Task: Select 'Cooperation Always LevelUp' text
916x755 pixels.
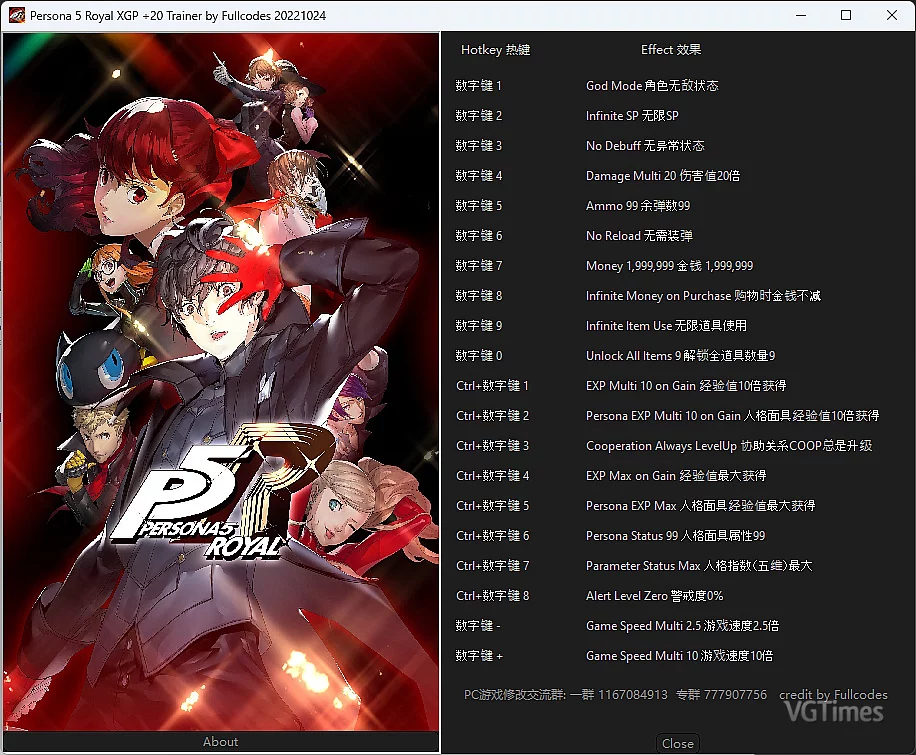Action: click(729, 446)
